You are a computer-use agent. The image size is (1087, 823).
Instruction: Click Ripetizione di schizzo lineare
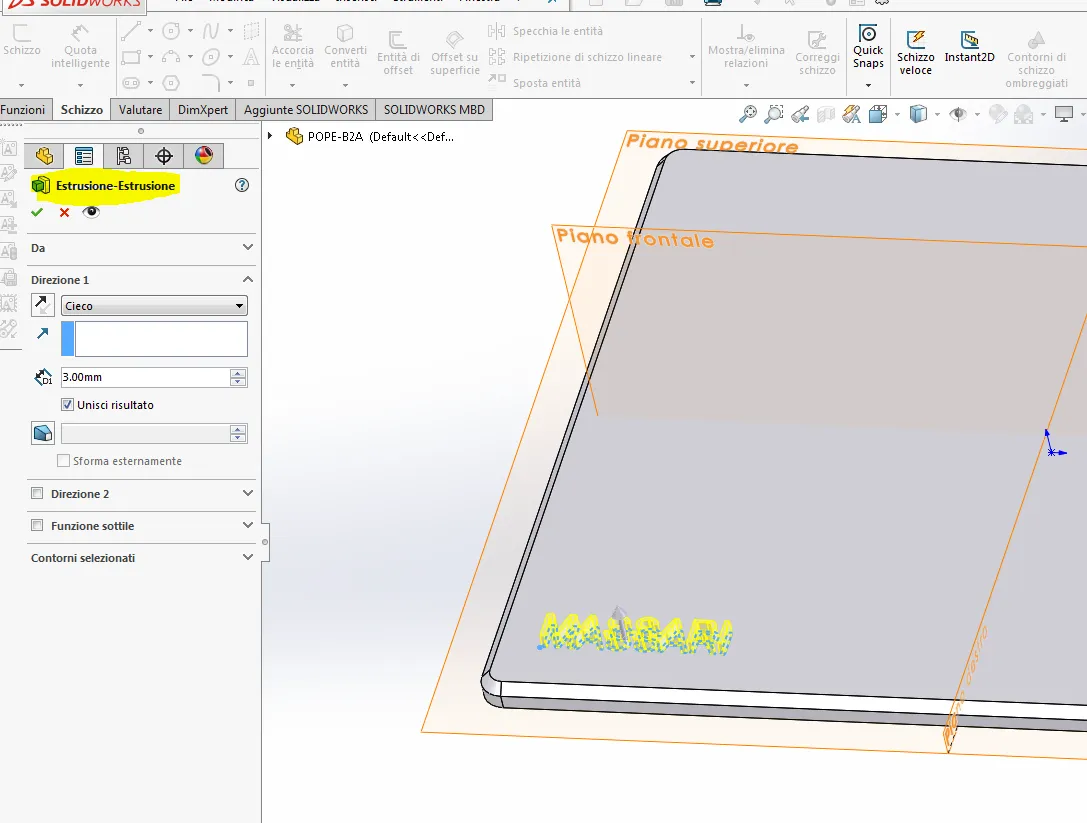(575, 57)
